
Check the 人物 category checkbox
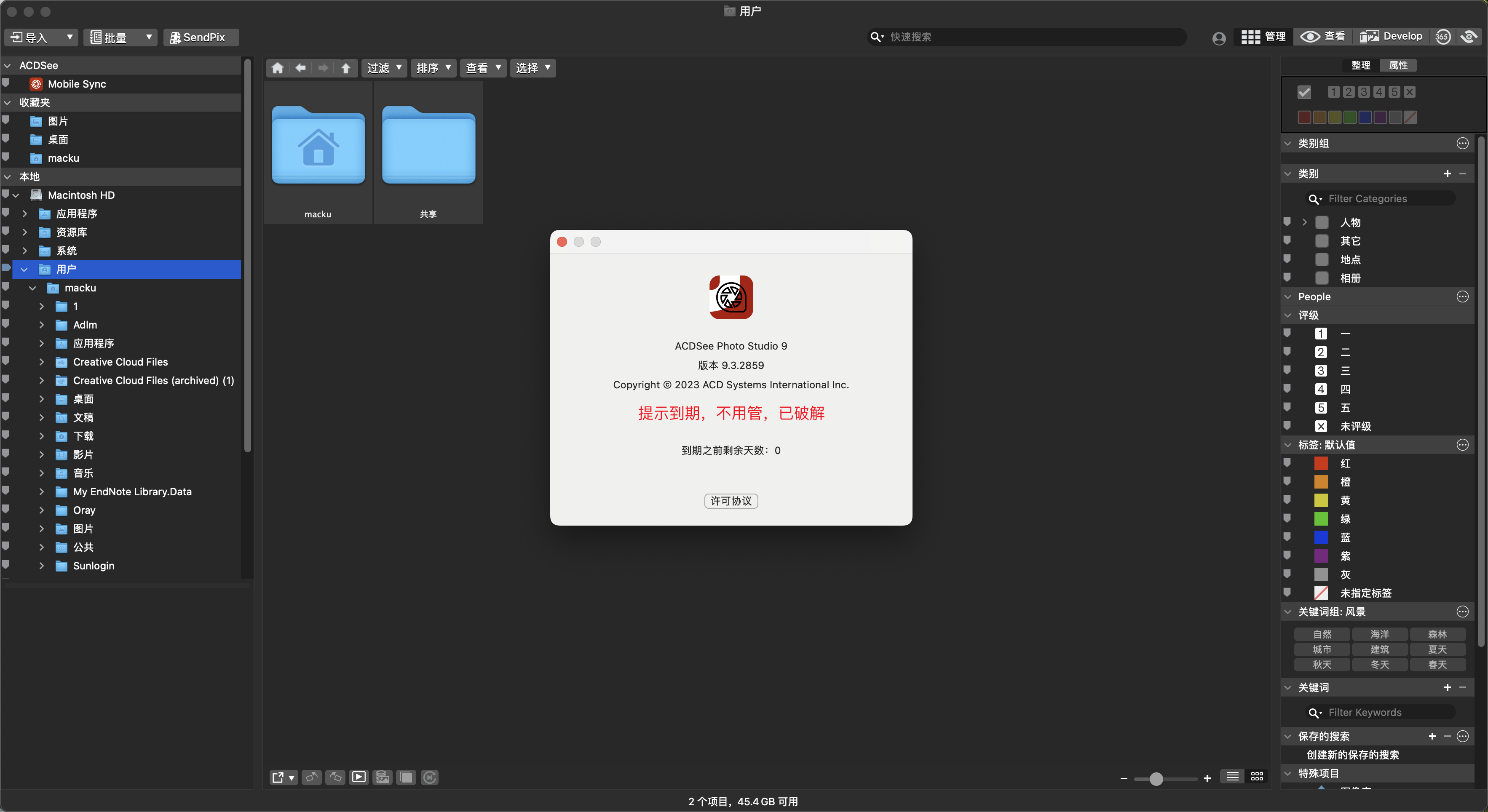1322,222
